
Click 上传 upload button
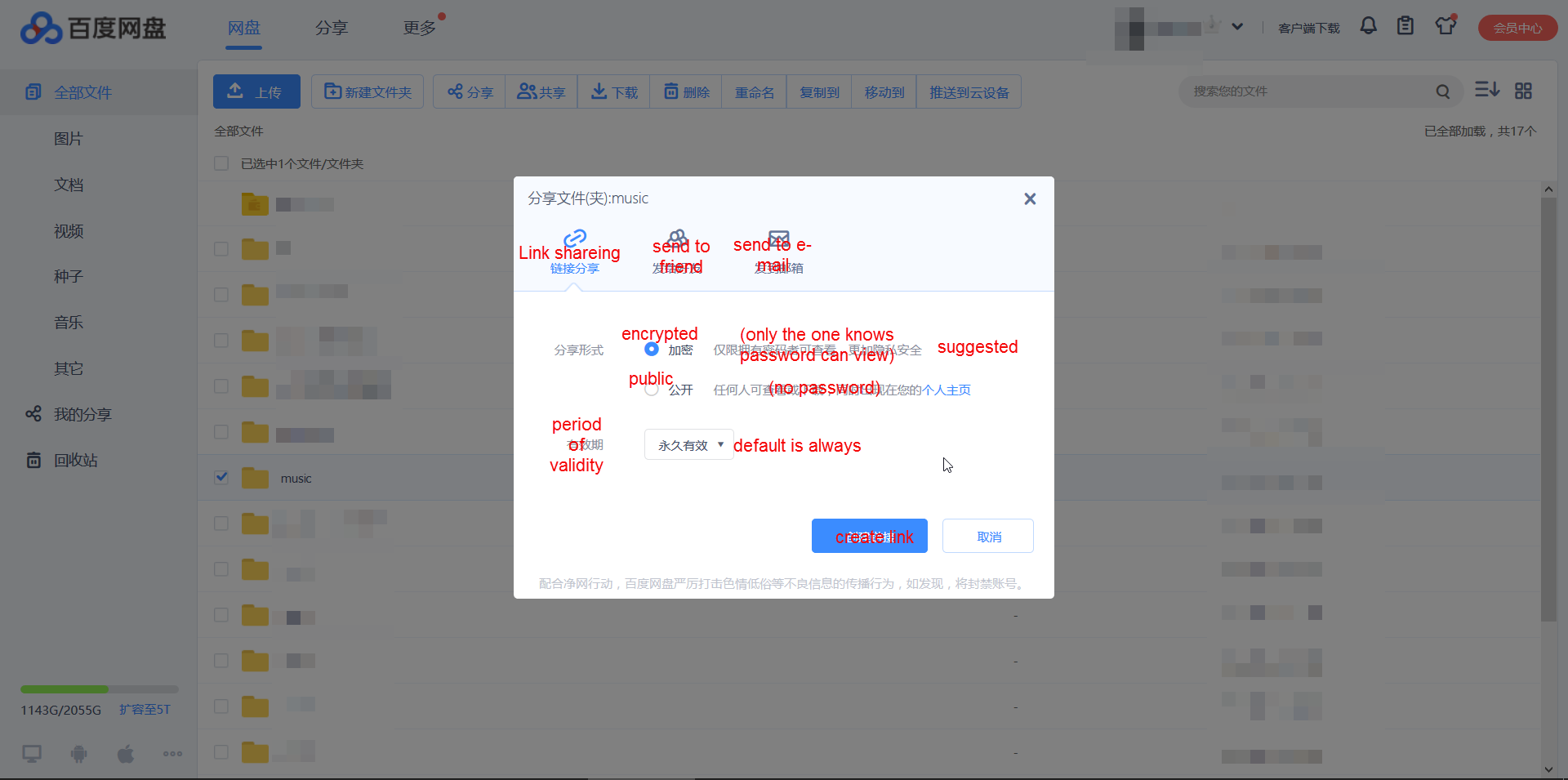pyautogui.click(x=256, y=91)
